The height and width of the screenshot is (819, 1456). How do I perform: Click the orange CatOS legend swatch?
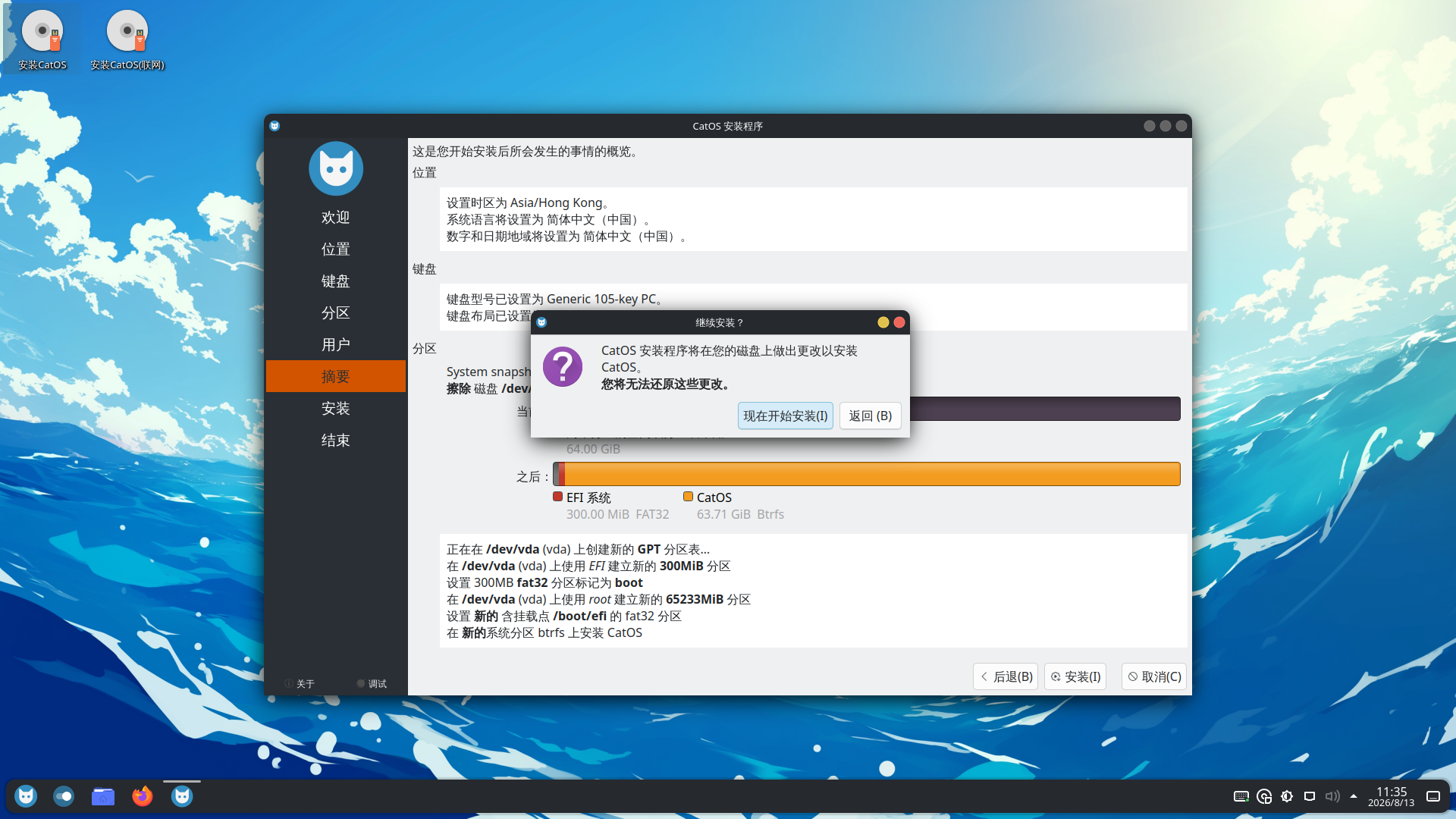tap(688, 497)
